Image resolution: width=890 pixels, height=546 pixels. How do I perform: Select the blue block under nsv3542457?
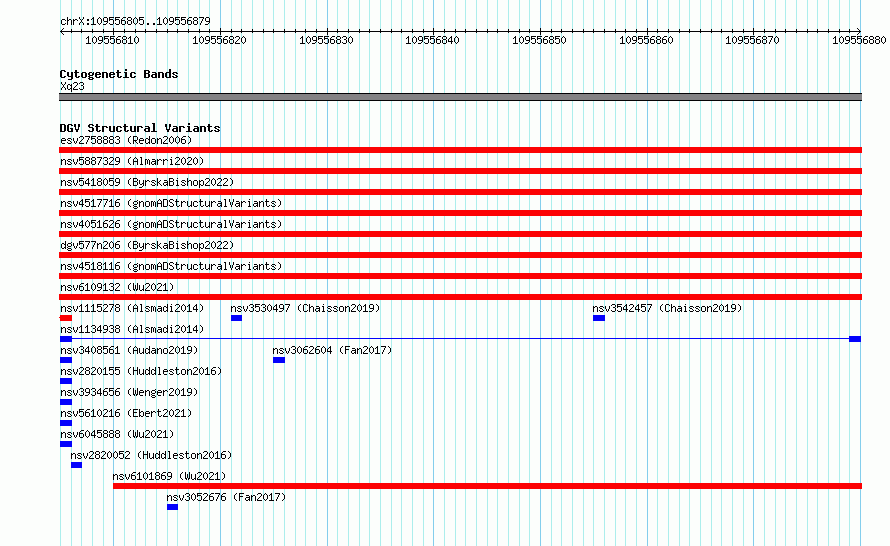click(599, 318)
